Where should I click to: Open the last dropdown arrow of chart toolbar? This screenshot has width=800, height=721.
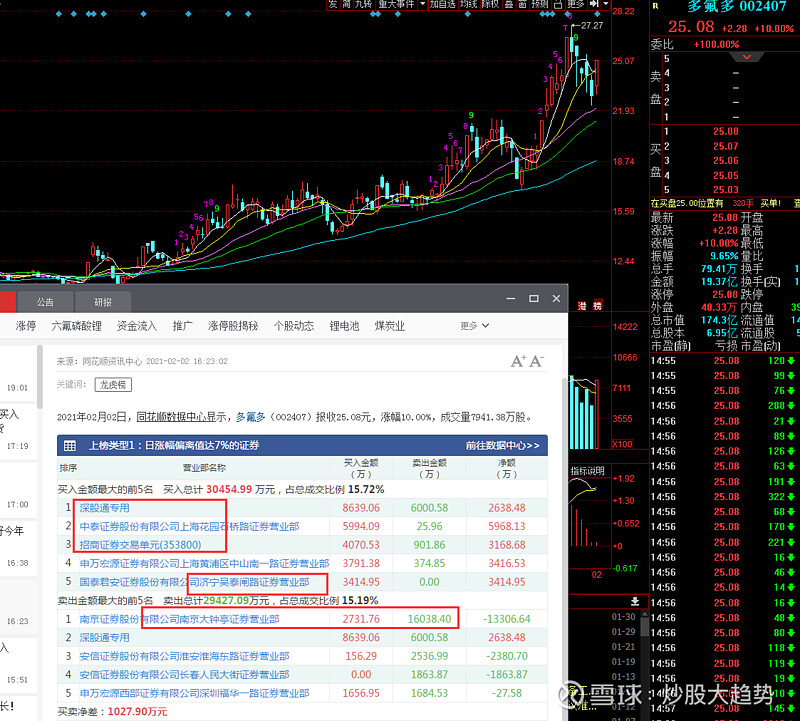click(606, 4)
